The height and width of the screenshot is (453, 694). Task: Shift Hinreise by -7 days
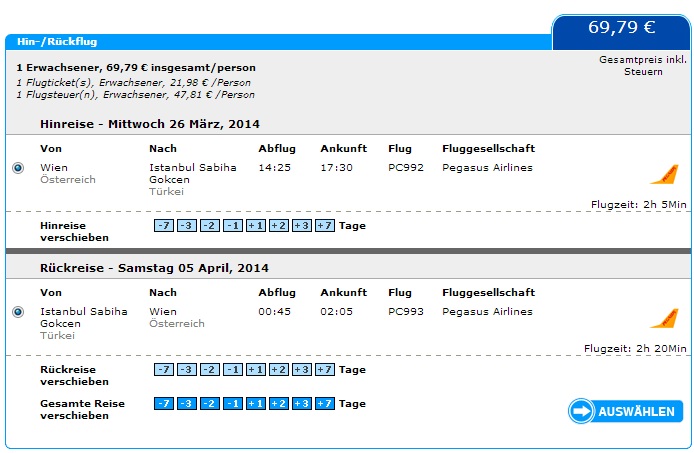pos(164,225)
